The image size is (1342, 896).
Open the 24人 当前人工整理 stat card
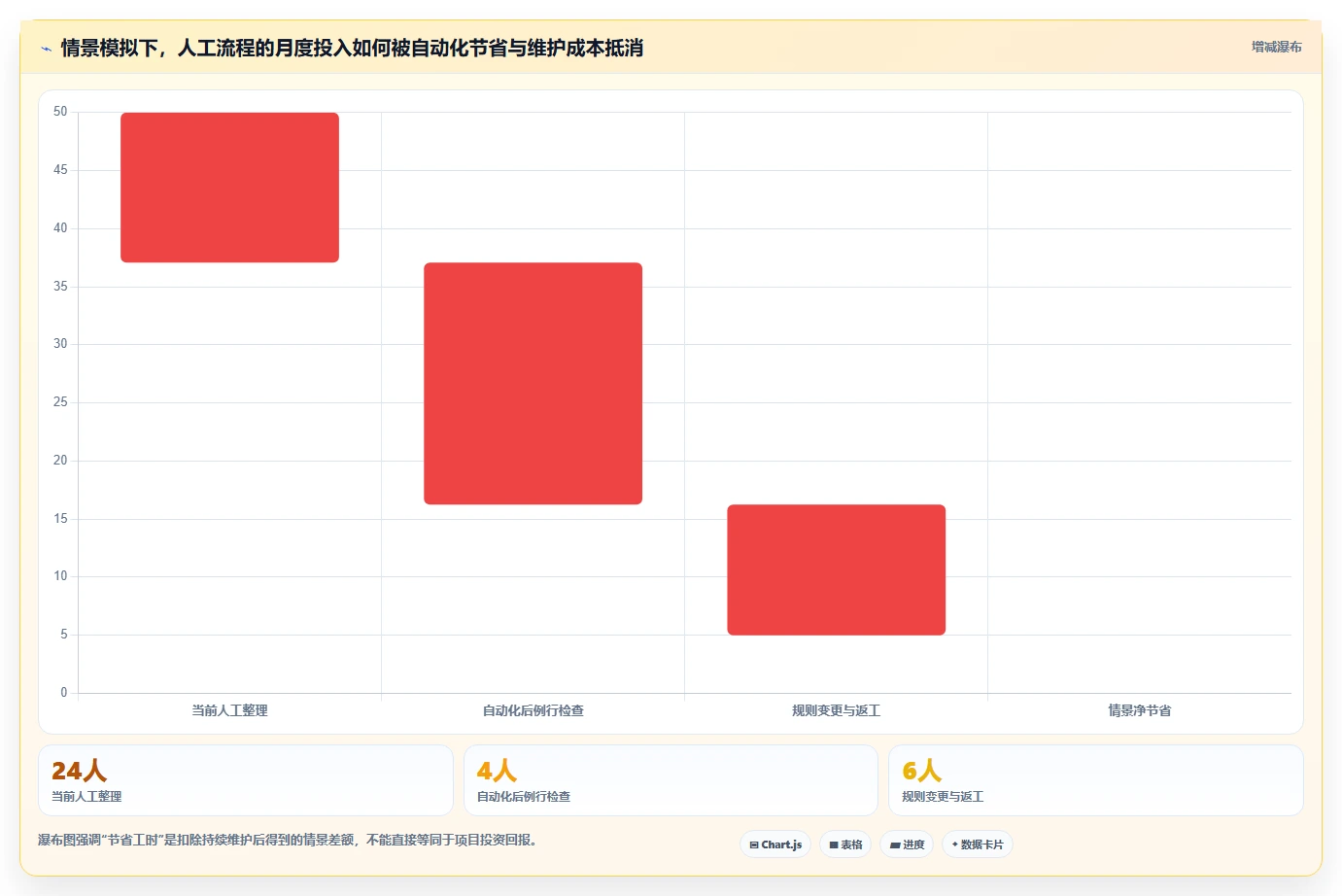pyautogui.click(x=246, y=780)
